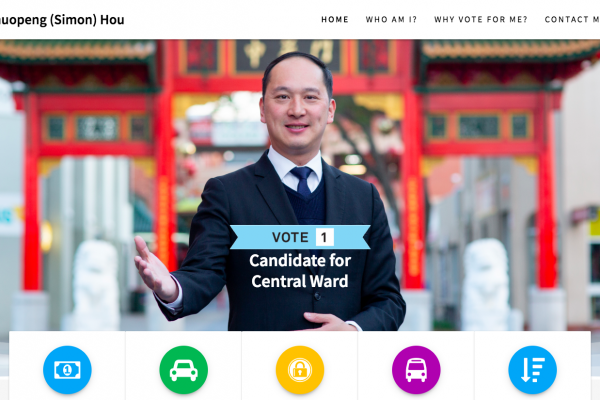Viewport: 600px width, 400px height.
Task: Open the yellow padlock security icon
Action: (x=300, y=370)
